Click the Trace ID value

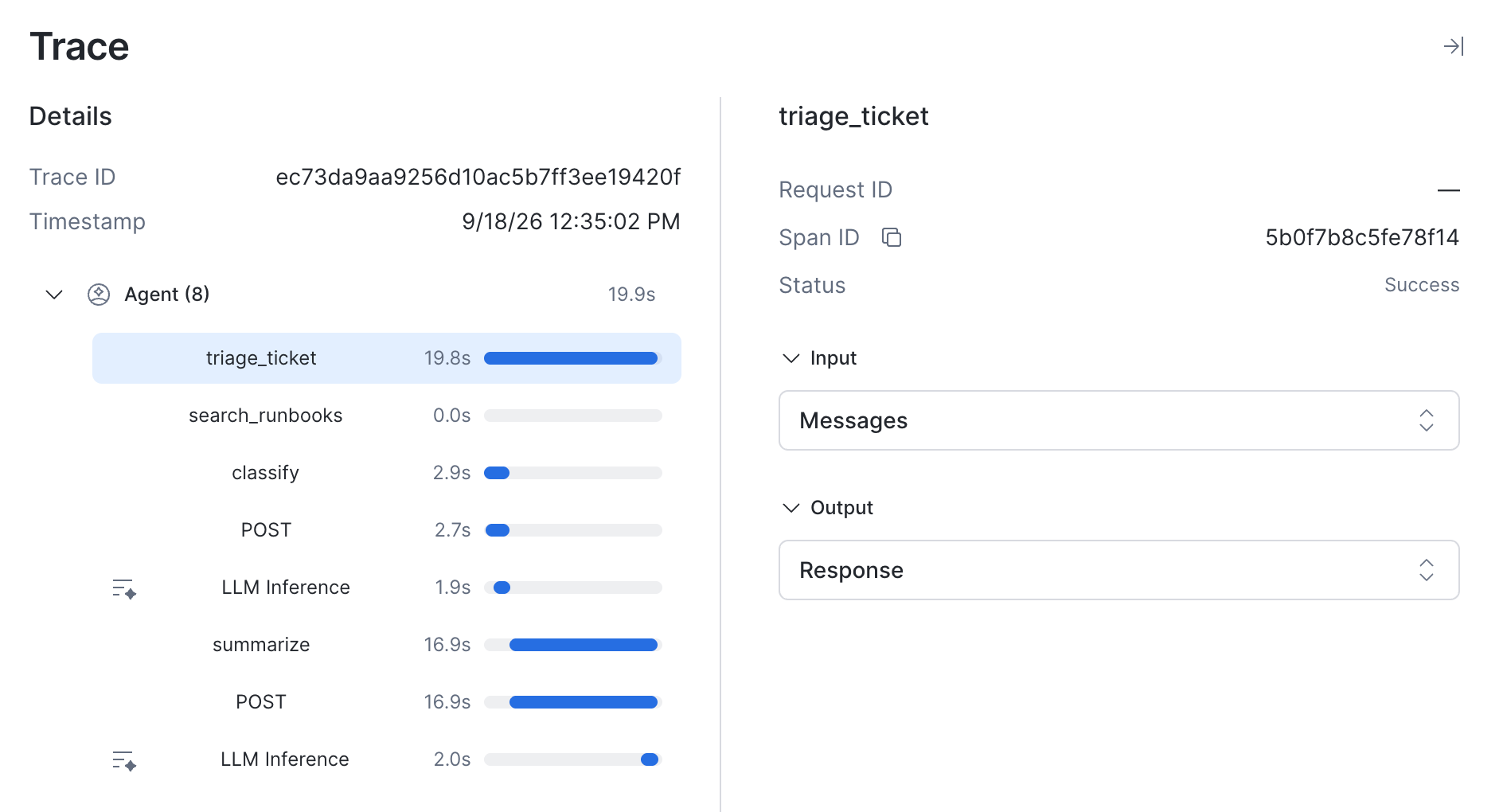478,177
